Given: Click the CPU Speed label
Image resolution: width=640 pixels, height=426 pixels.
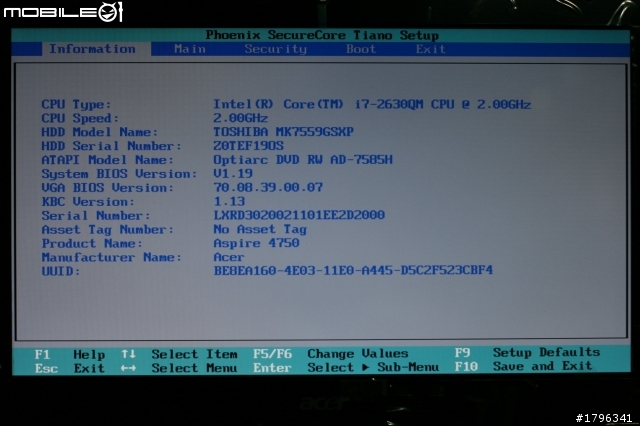Looking at the screenshot, I should coord(80,119).
